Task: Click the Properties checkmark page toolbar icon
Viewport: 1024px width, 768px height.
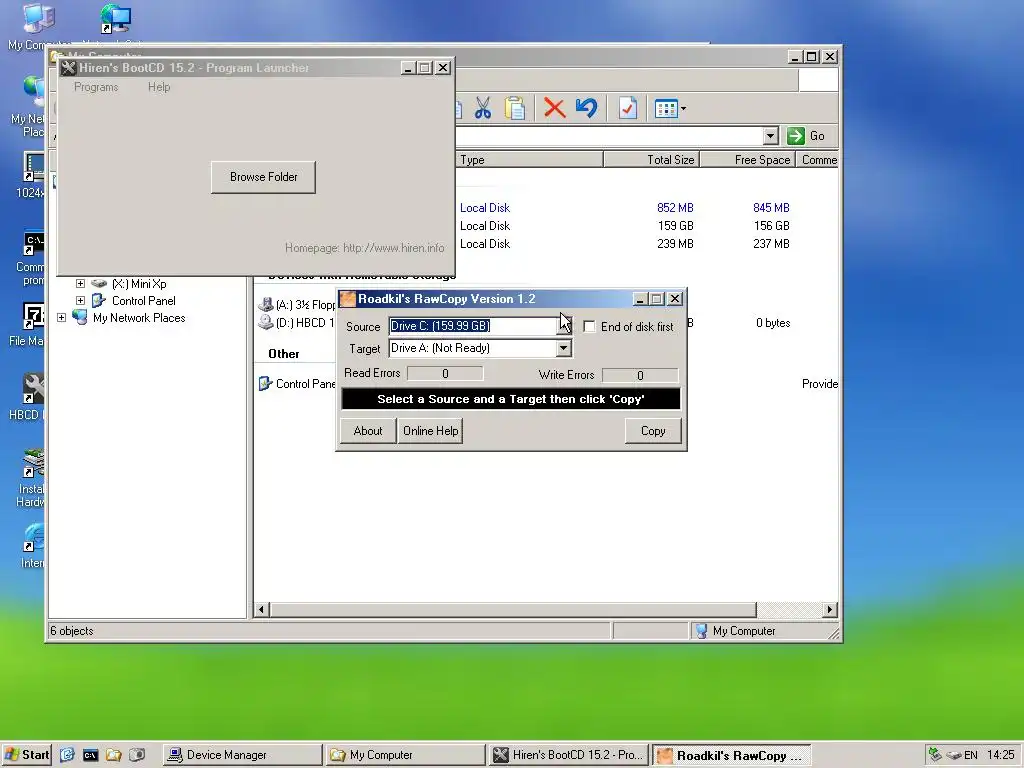Action: tap(628, 108)
